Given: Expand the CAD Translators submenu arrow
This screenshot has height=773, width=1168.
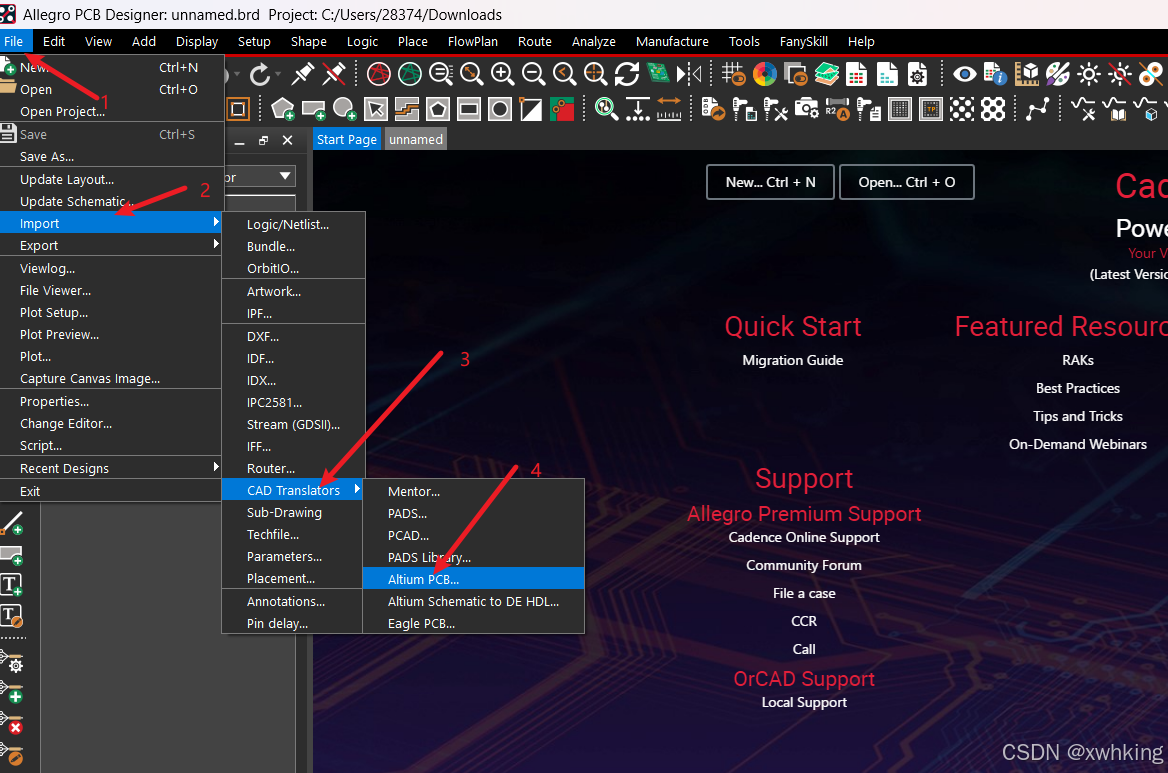Looking at the screenshot, I should coord(357,489).
